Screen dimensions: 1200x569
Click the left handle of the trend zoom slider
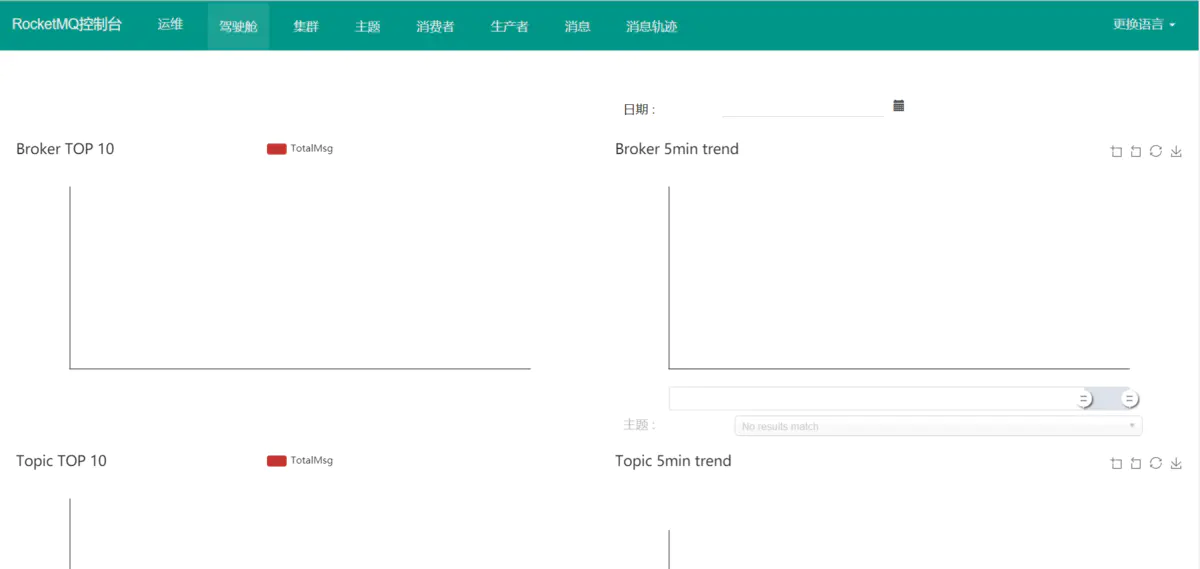(x=1084, y=399)
